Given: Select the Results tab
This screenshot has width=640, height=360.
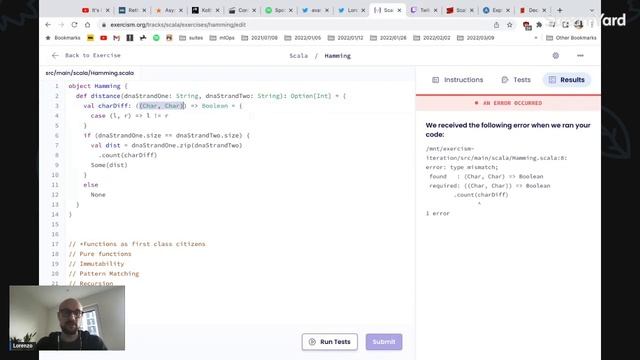Looking at the screenshot, I should tap(567, 80).
